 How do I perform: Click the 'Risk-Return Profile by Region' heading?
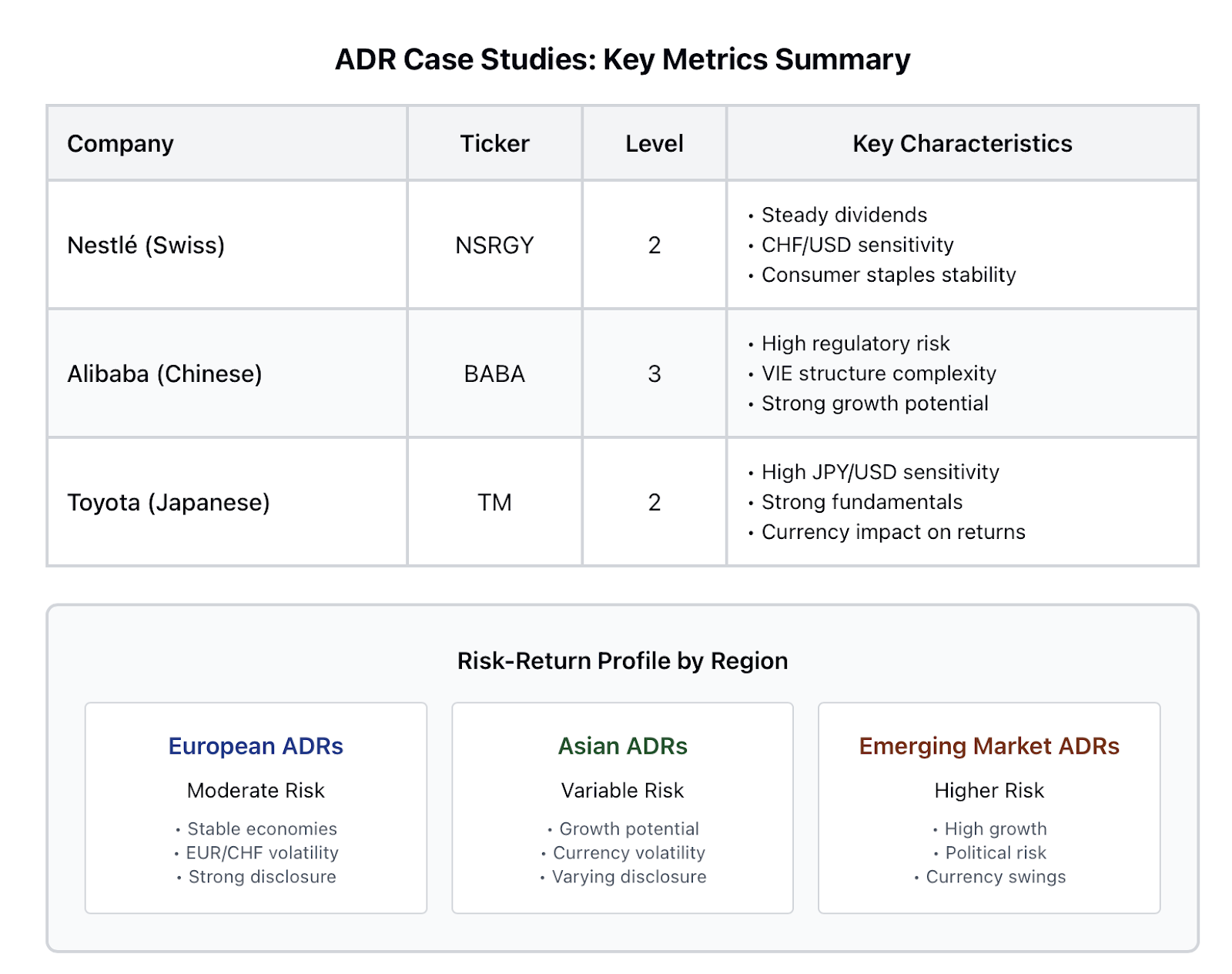[622, 661]
